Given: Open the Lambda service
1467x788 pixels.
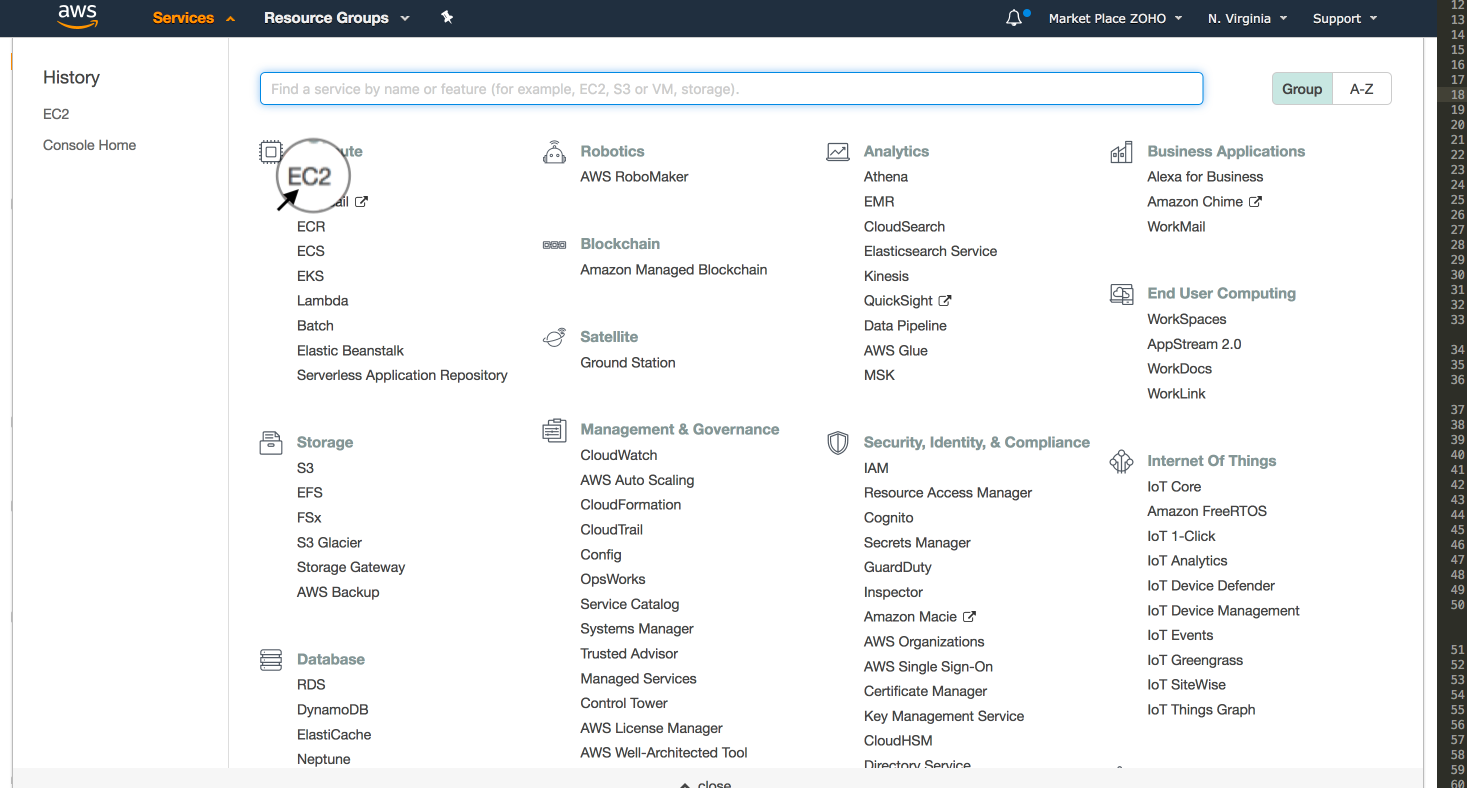Looking at the screenshot, I should [322, 301].
